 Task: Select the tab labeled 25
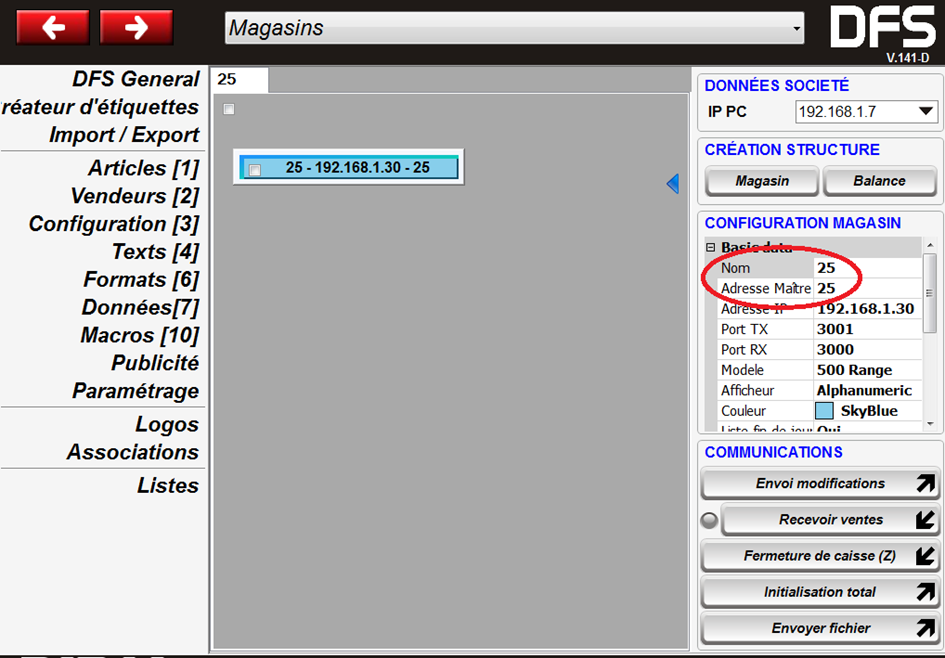[x=238, y=79]
